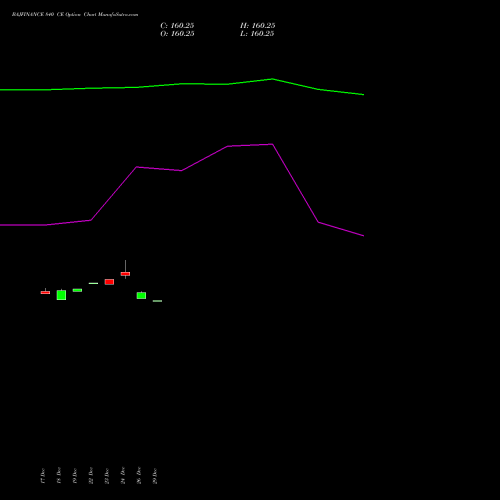Viewport: 500px width, 500px height.
Task: Select the red candle for 23 Dec
Action: [109, 282]
